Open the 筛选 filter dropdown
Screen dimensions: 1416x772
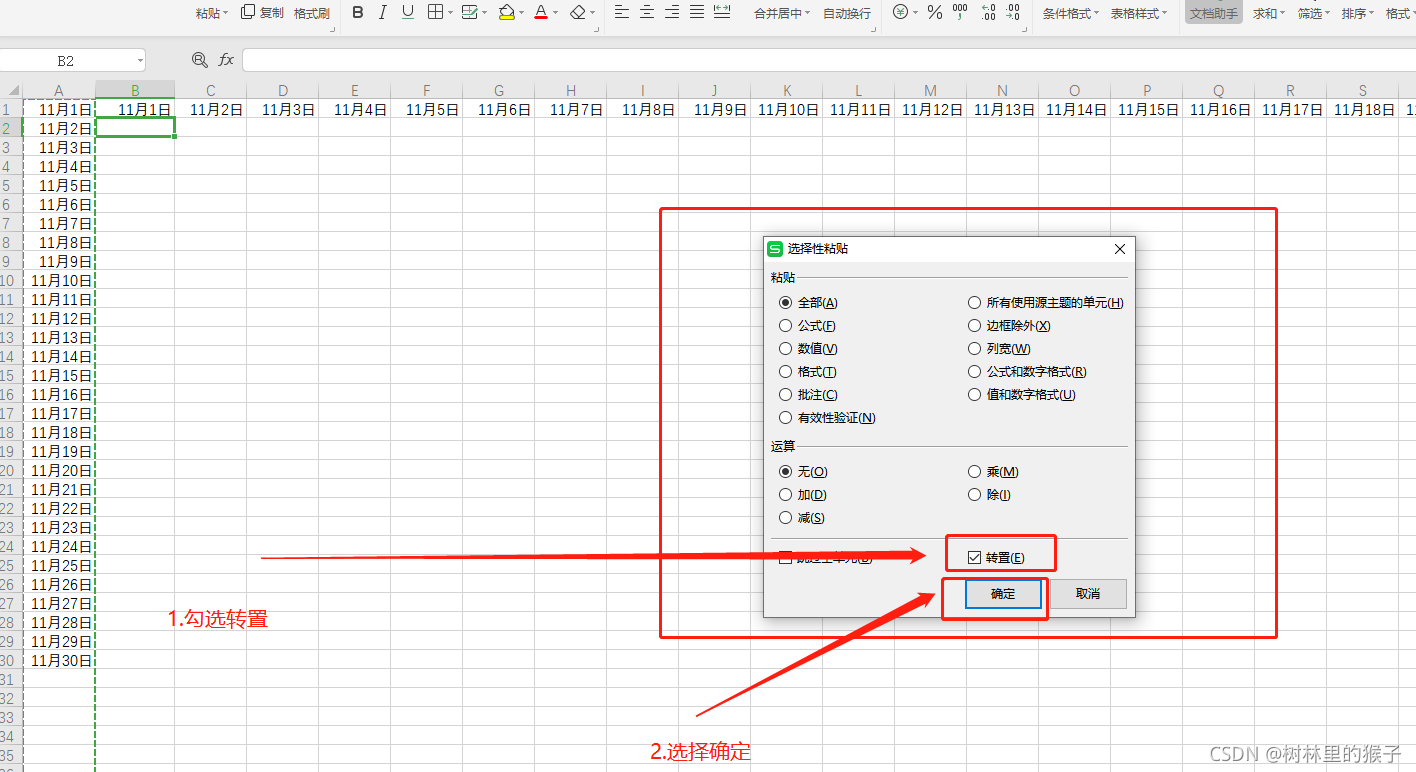click(1314, 13)
